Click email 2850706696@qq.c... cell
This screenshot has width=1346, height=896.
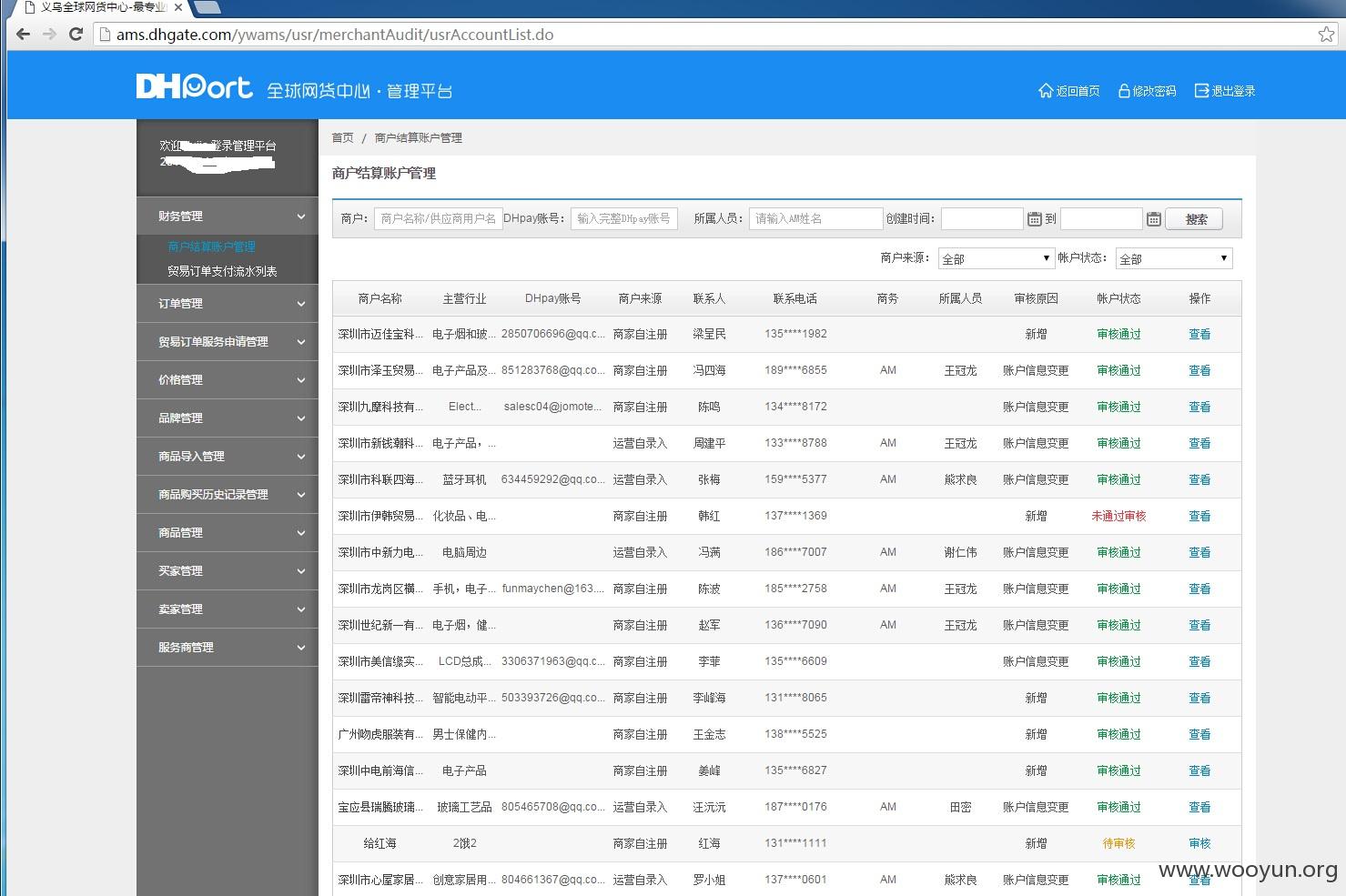point(553,334)
